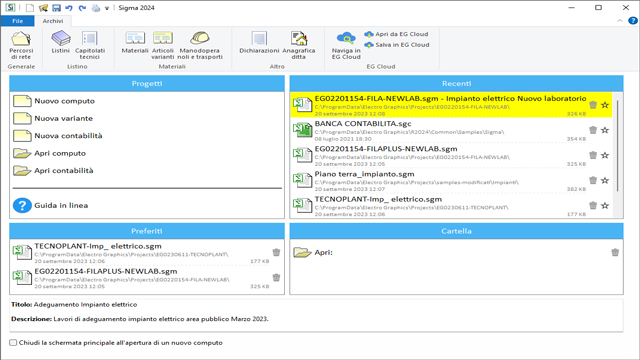Star BANCA CONTABILITA.sgc as favorite
Image resolution: width=640 pixels, height=360 pixels.
pos(605,130)
